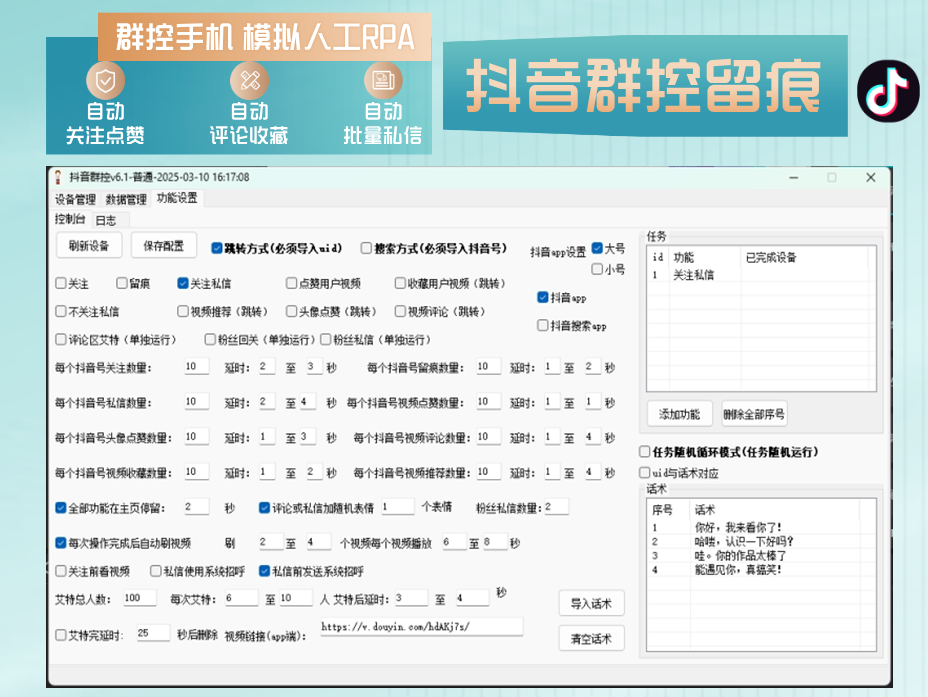Select script row 你好,我来看你了!

761,527
